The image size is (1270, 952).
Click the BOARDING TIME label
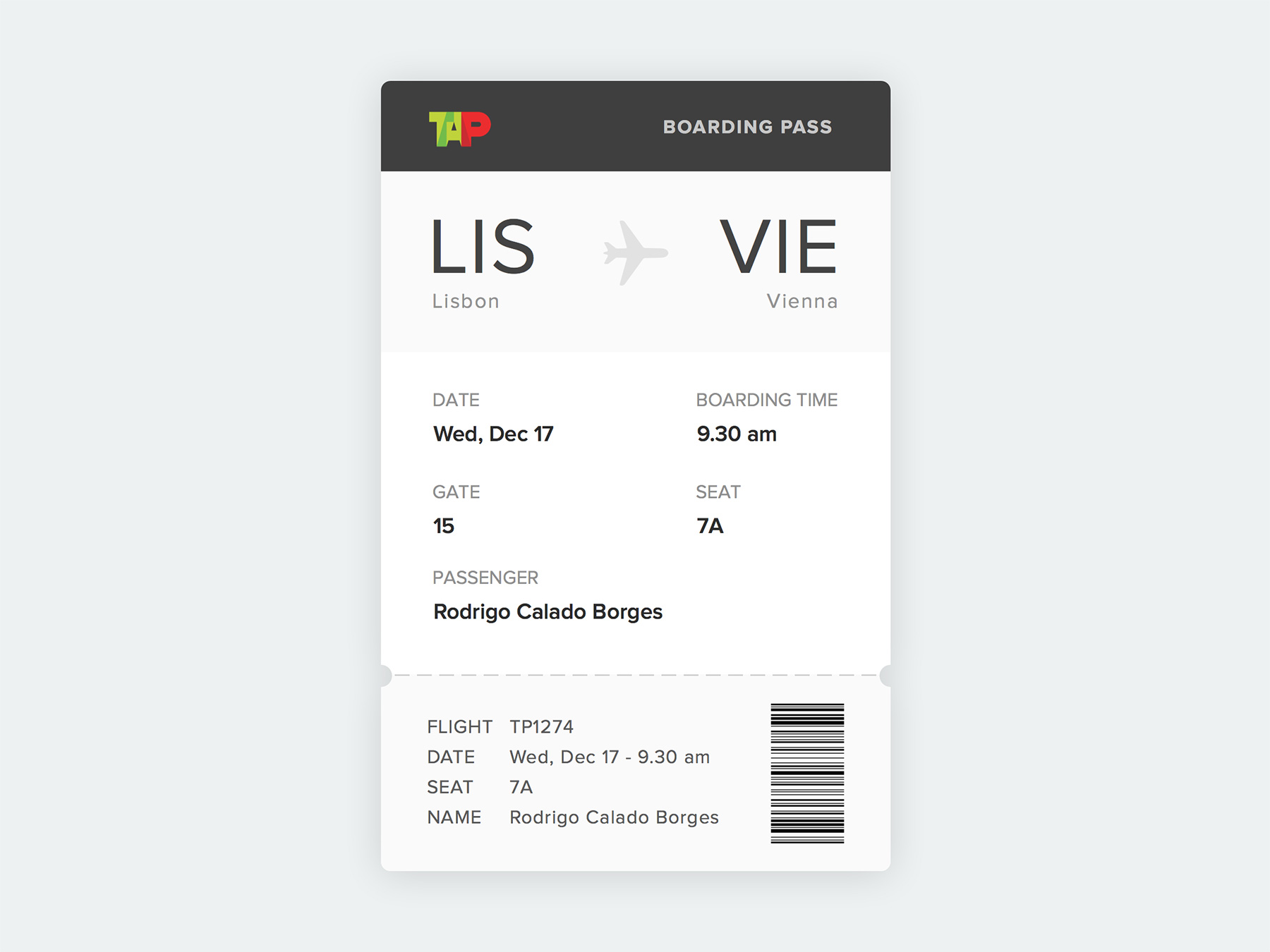766,400
